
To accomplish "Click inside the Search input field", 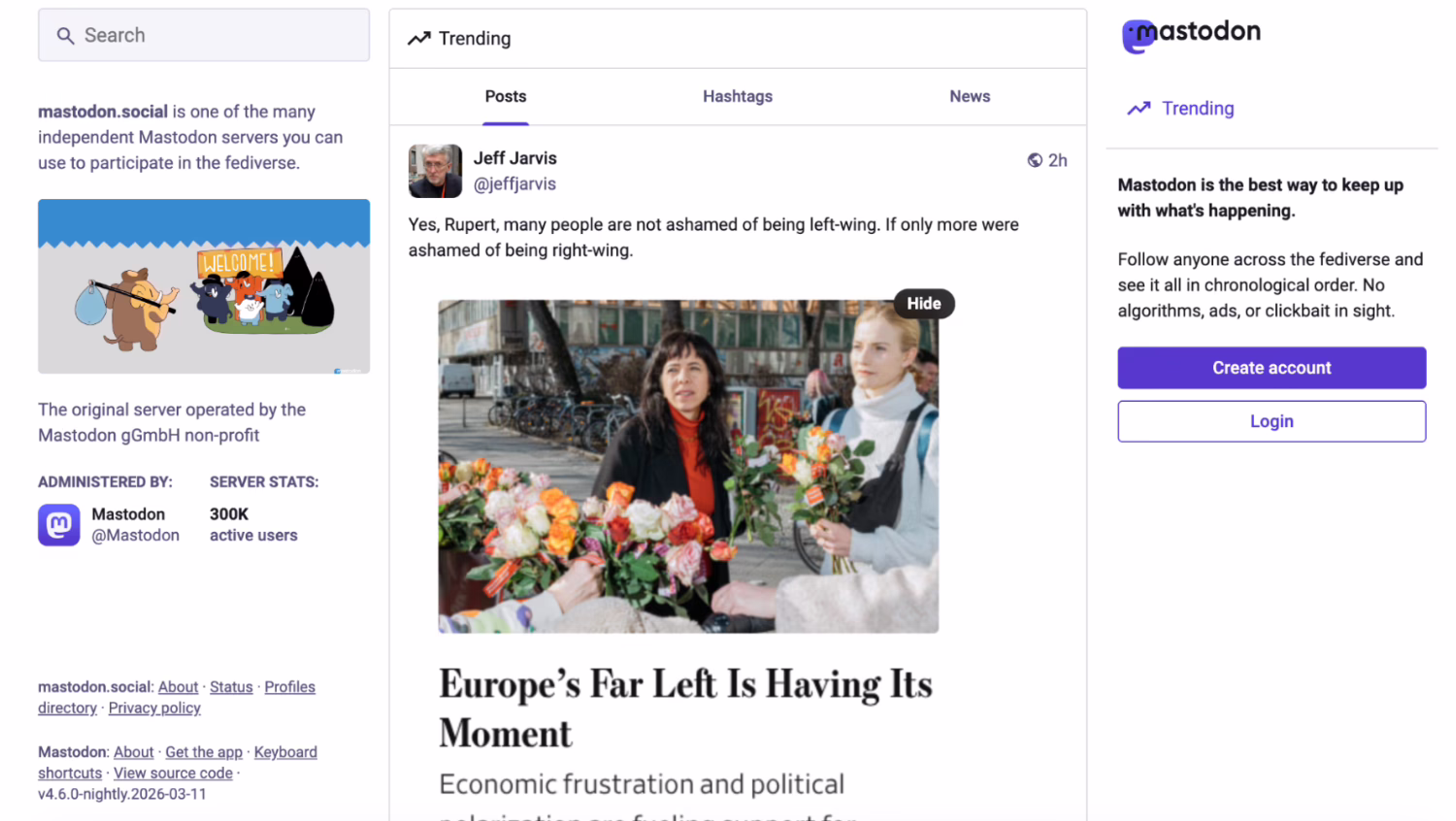I will click(204, 35).
